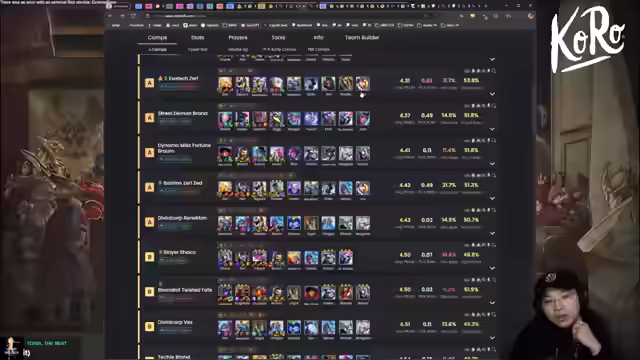Image resolution: width=640 pixels, height=360 pixels.
Task: Select first champion portrait in BoomBot Twisted Fate row
Action: click(x=225, y=293)
